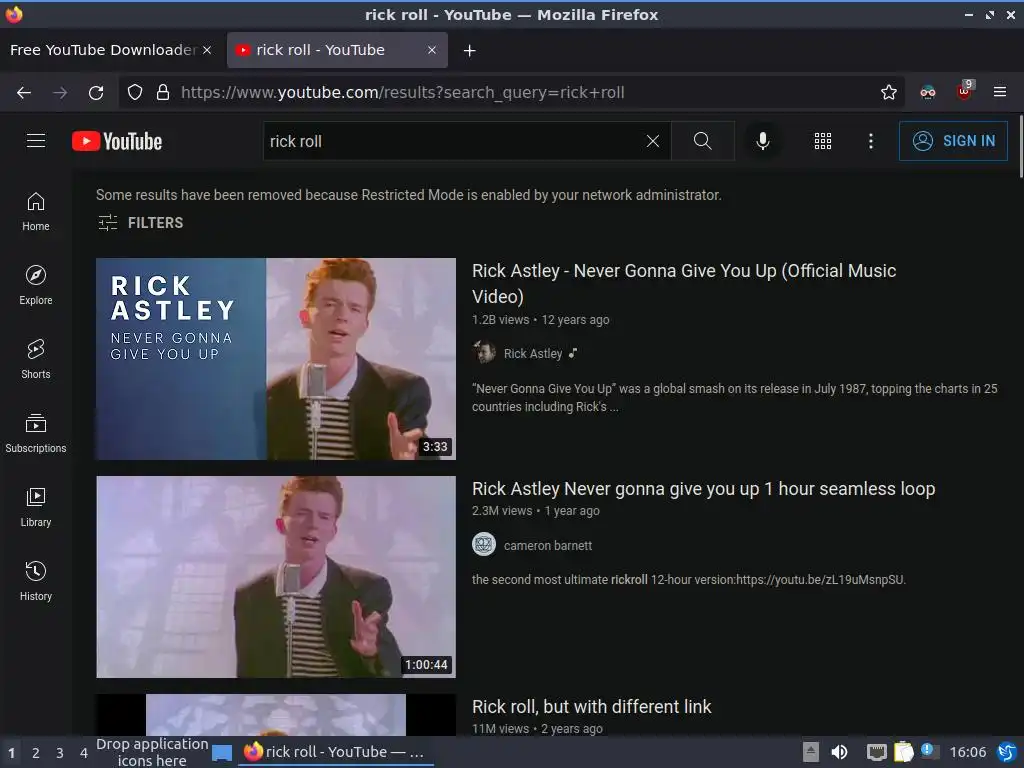Click the '1.2B views' text
Screen dimensions: 1024x768
(x=500, y=320)
